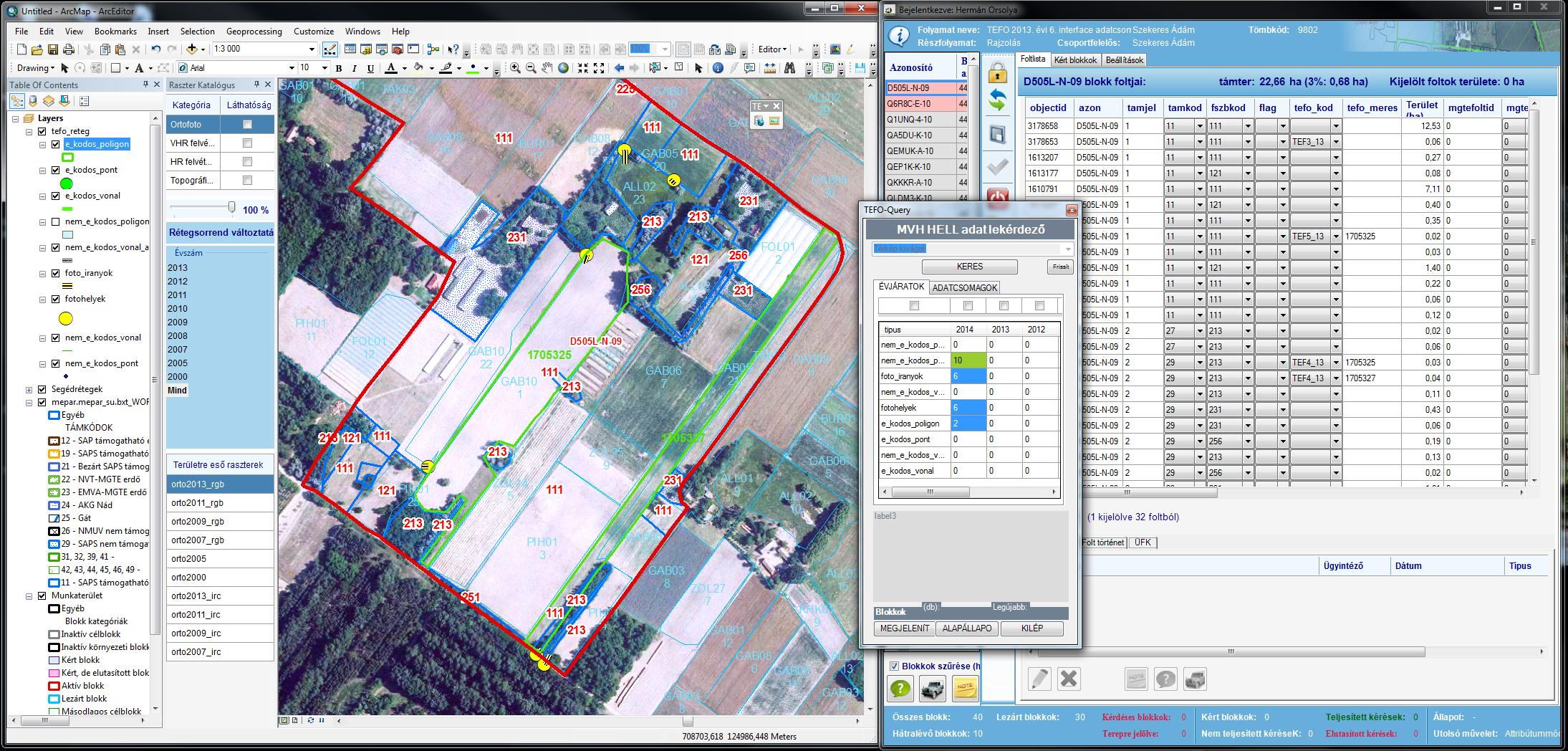Image resolution: width=1568 pixels, height=751 pixels.
Task: Toggle visibility of e_kodos_pont layer
Action: point(56,170)
